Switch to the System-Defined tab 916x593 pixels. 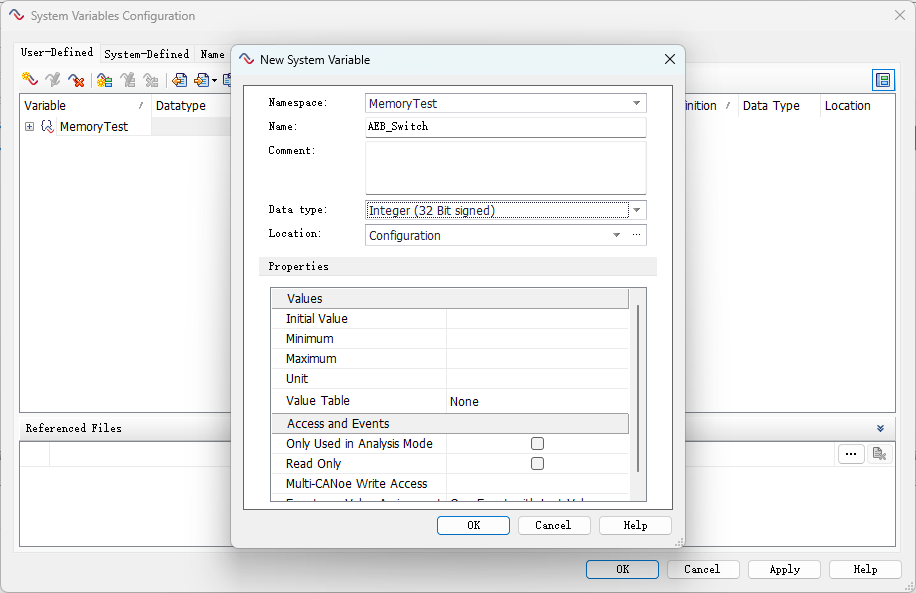[146, 54]
